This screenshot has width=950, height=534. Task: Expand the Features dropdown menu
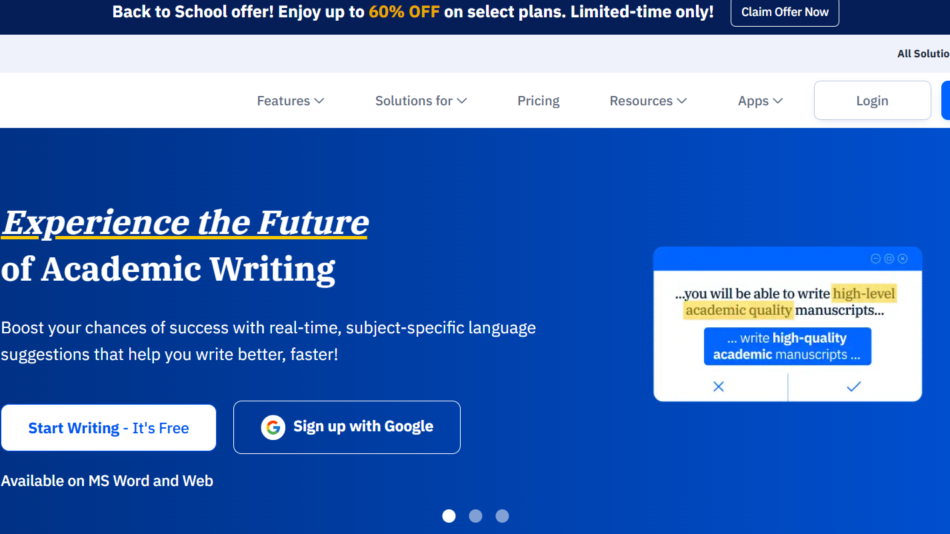290,101
